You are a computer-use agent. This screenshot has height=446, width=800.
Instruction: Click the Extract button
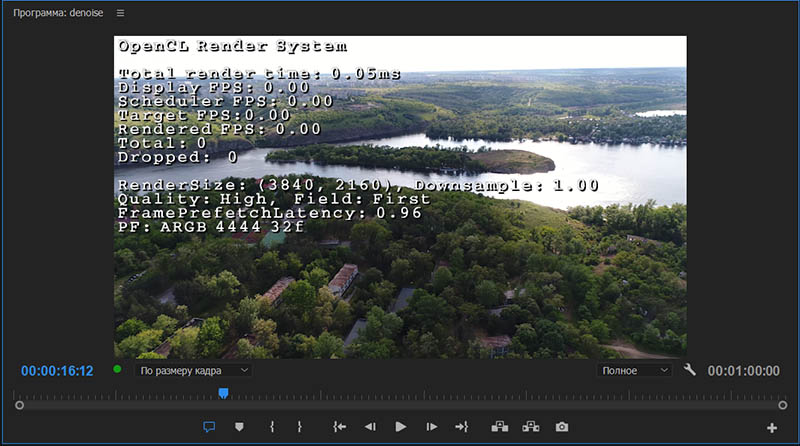(x=531, y=427)
